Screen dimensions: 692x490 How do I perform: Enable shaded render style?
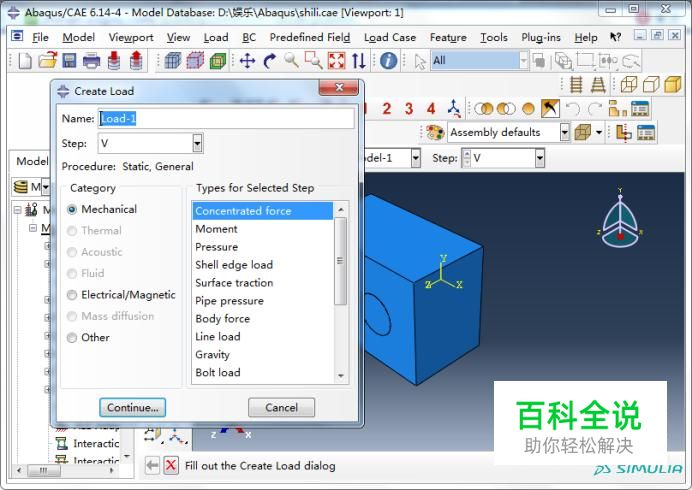pyautogui.click(x=673, y=84)
